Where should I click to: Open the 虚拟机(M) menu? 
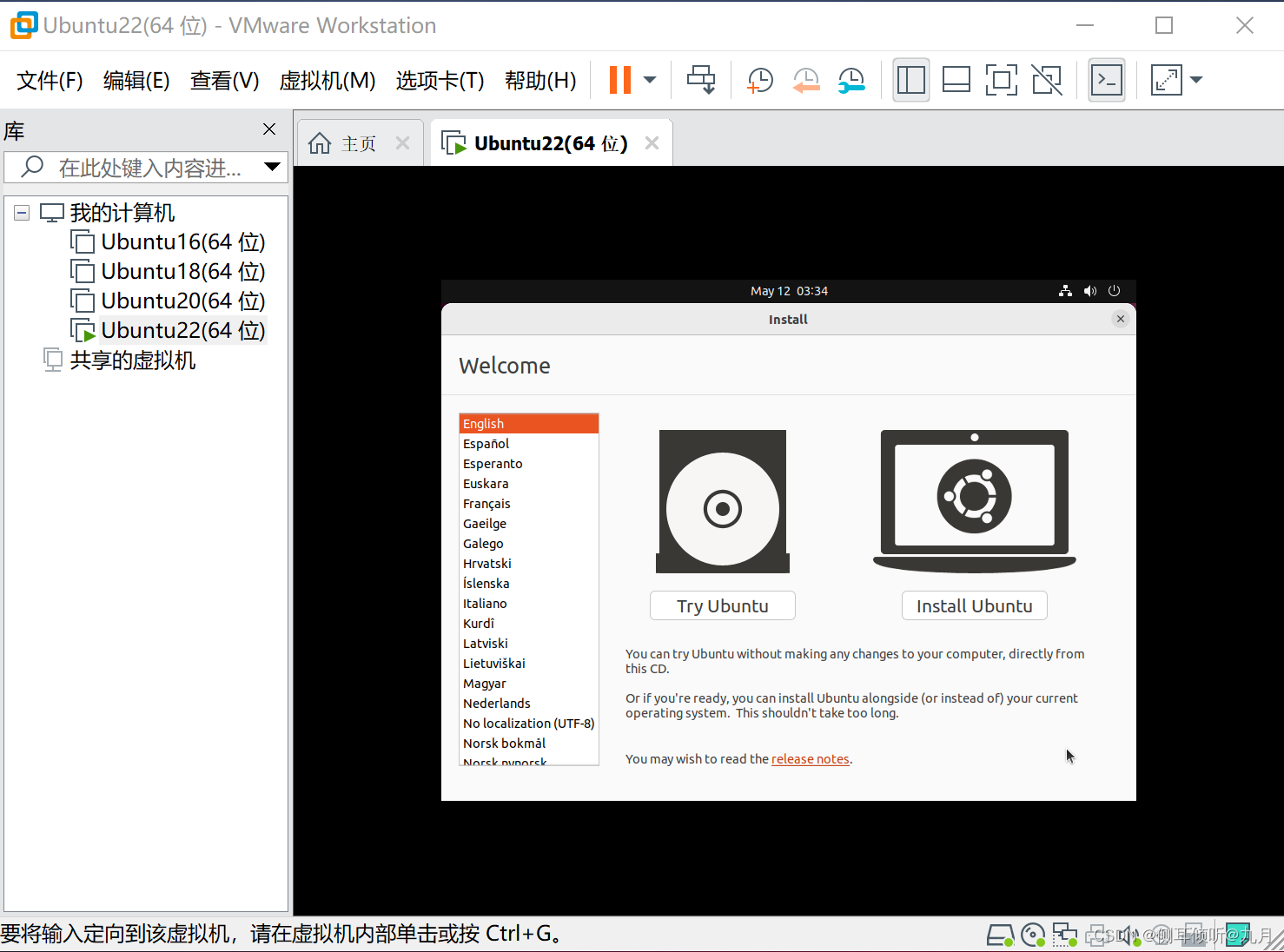tap(328, 81)
